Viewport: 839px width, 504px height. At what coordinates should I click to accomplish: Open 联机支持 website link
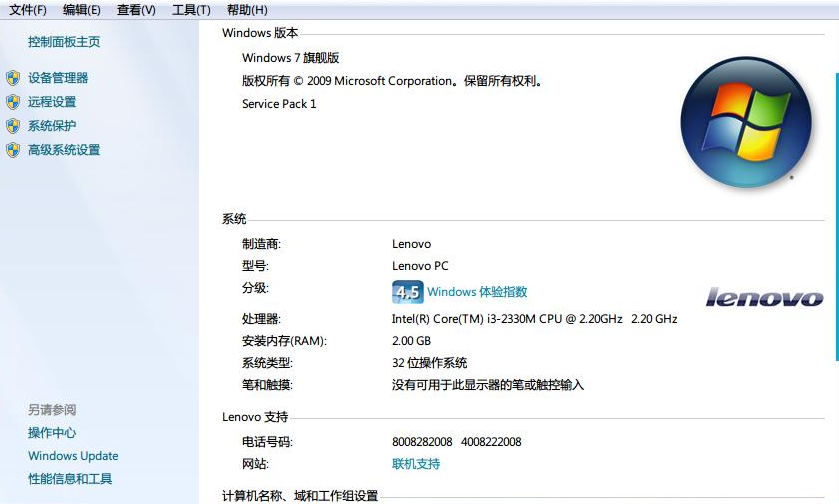tap(416, 464)
